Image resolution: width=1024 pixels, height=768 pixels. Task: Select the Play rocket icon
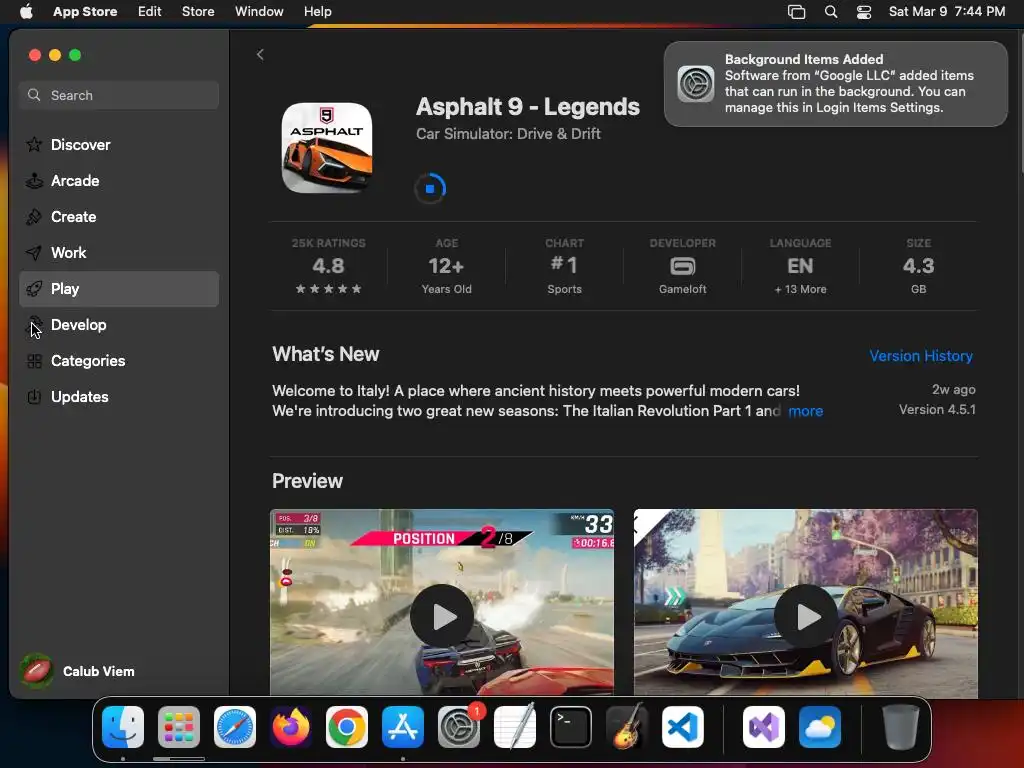[x=34, y=289]
